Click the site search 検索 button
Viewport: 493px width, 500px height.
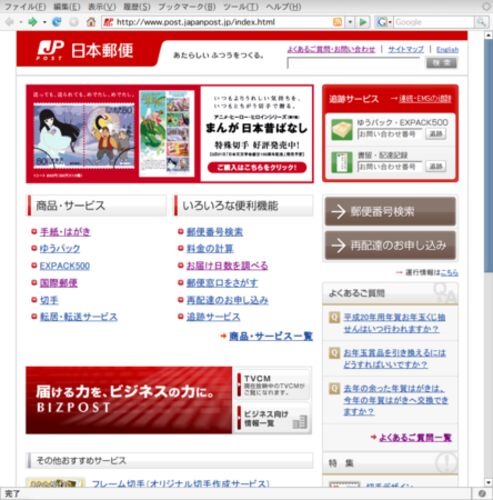(441, 63)
